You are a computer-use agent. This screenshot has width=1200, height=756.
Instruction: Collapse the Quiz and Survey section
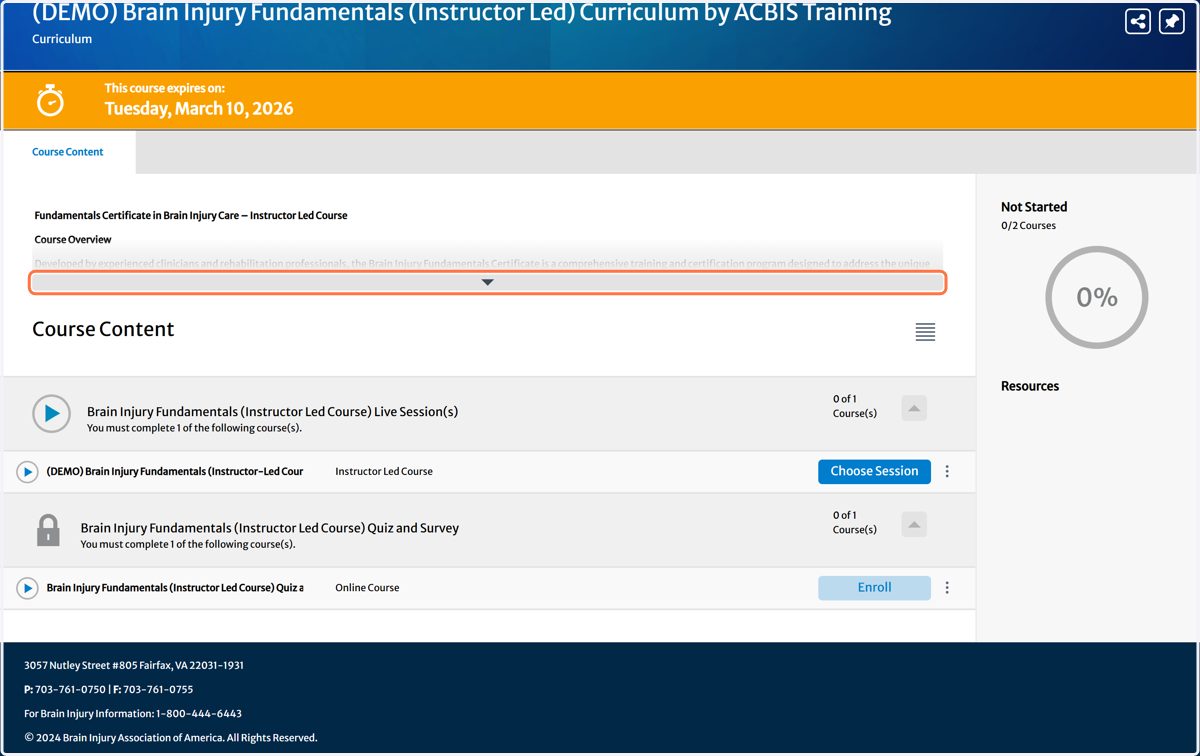pyautogui.click(x=914, y=525)
